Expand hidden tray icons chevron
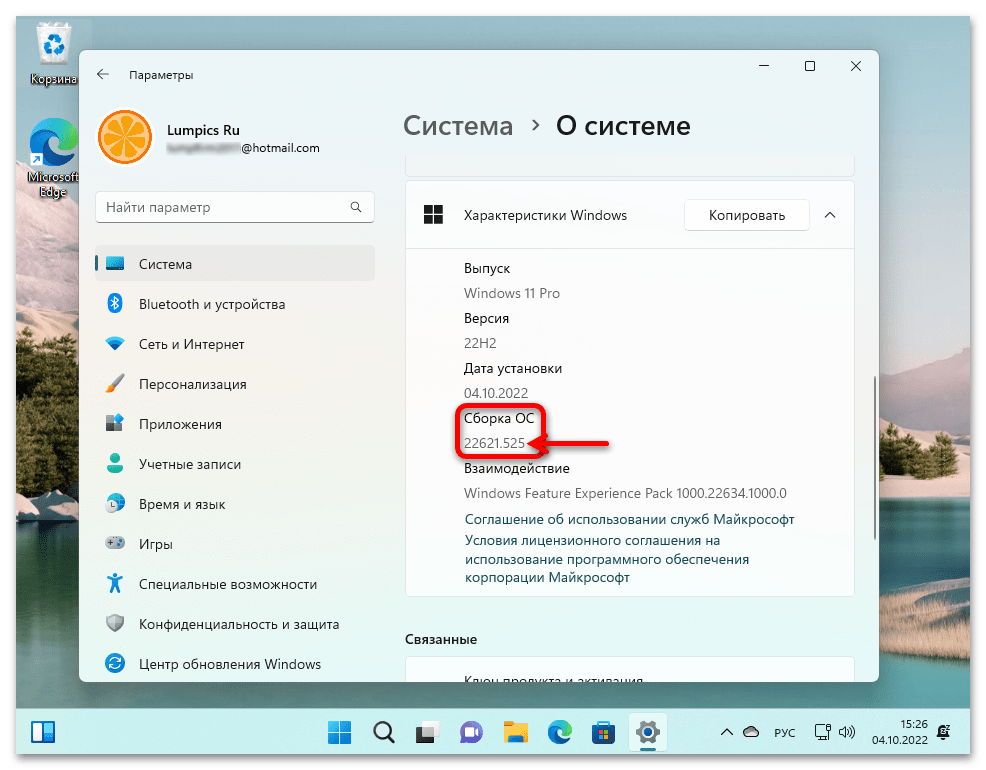The height and width of the screenshot is (770, 986). coord(727,732)
